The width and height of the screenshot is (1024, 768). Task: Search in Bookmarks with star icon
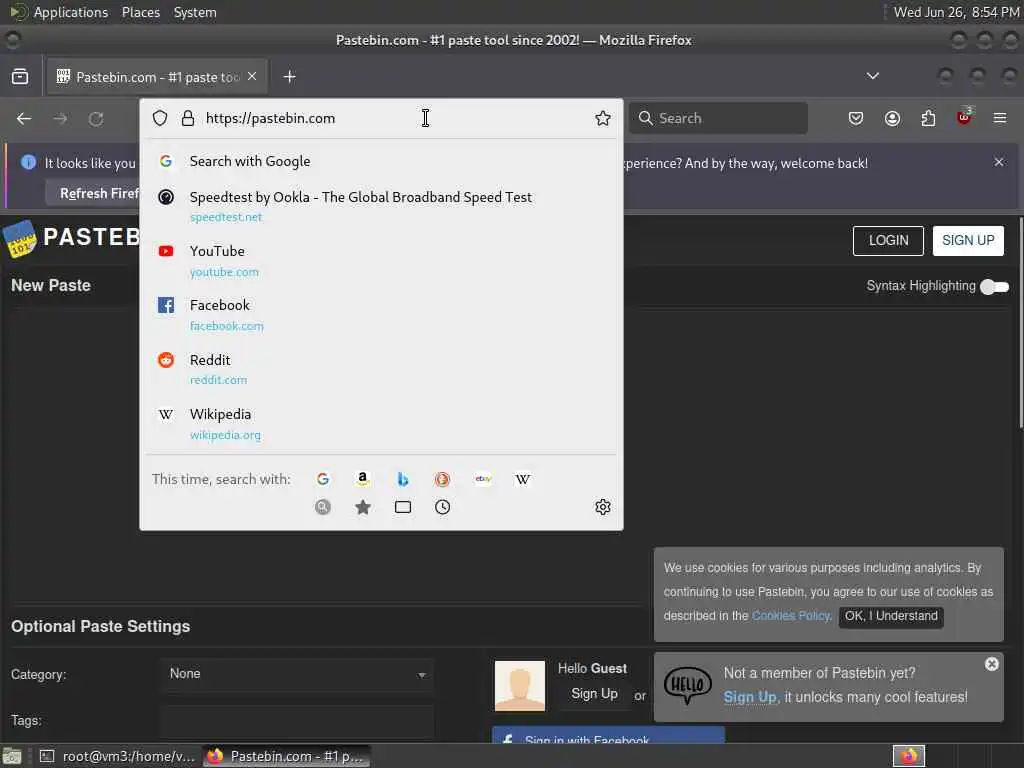pos(362,507)
